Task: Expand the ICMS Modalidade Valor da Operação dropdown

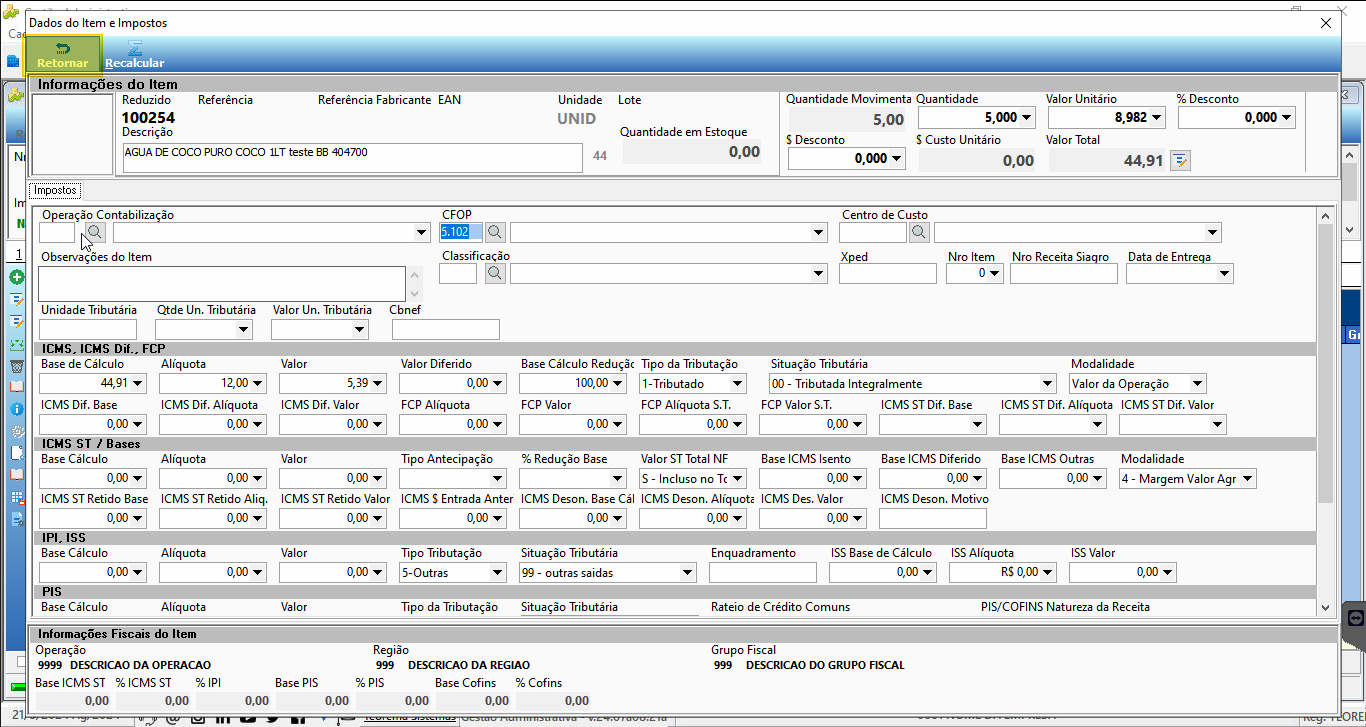Action: click(1198, 384)
